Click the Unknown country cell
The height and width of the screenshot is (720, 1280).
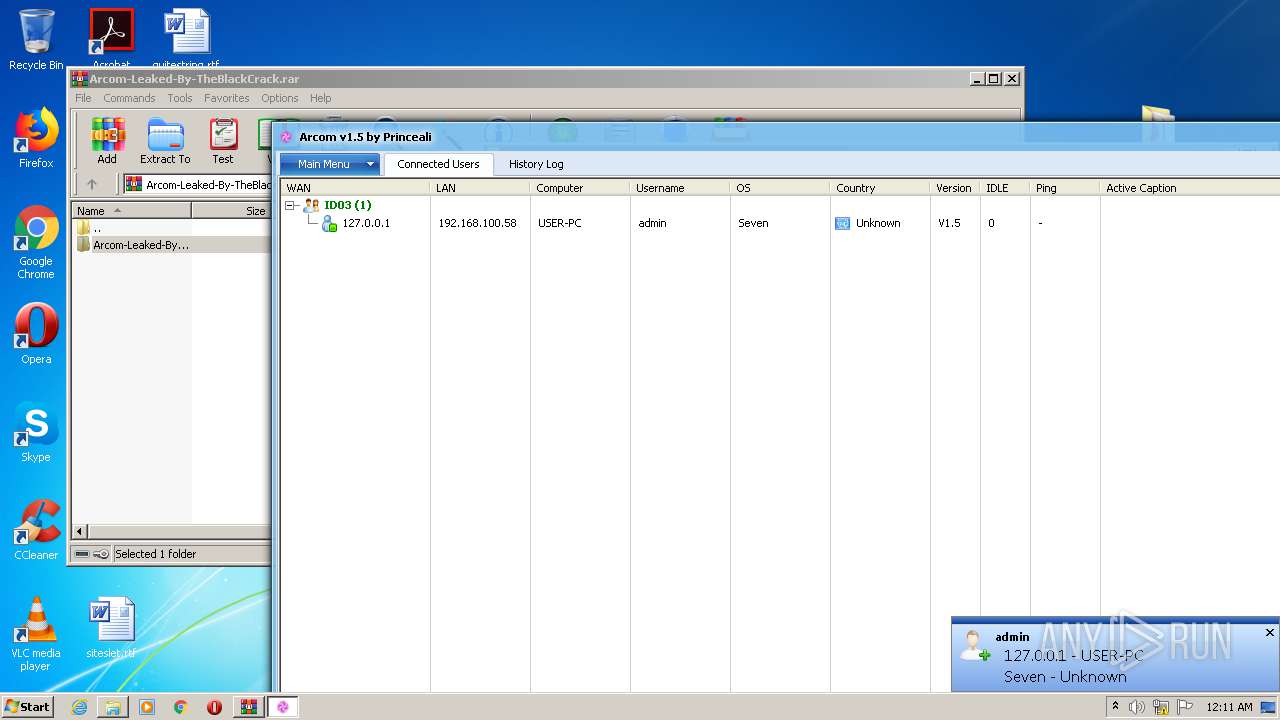[x=878, y=223]
